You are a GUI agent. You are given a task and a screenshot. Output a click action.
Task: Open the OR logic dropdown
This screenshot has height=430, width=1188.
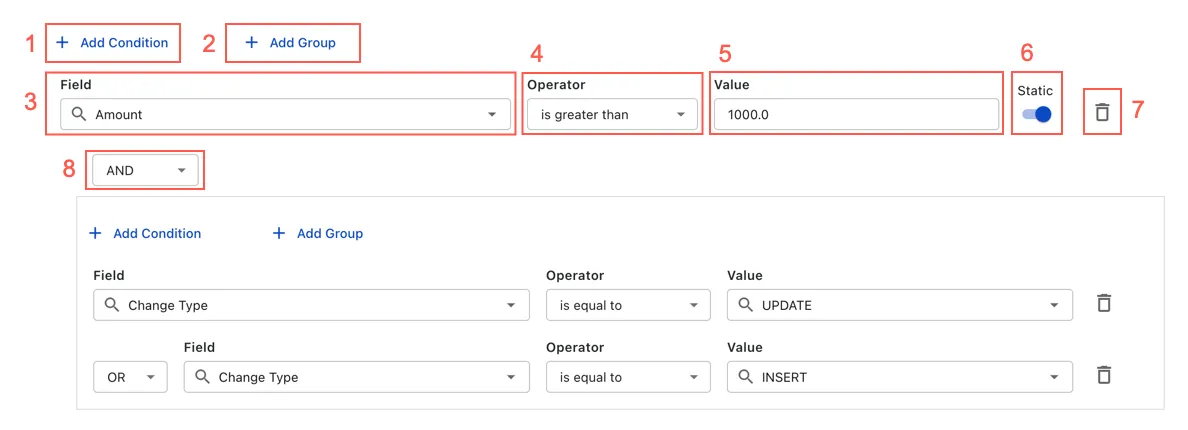[x=130, y=377]
